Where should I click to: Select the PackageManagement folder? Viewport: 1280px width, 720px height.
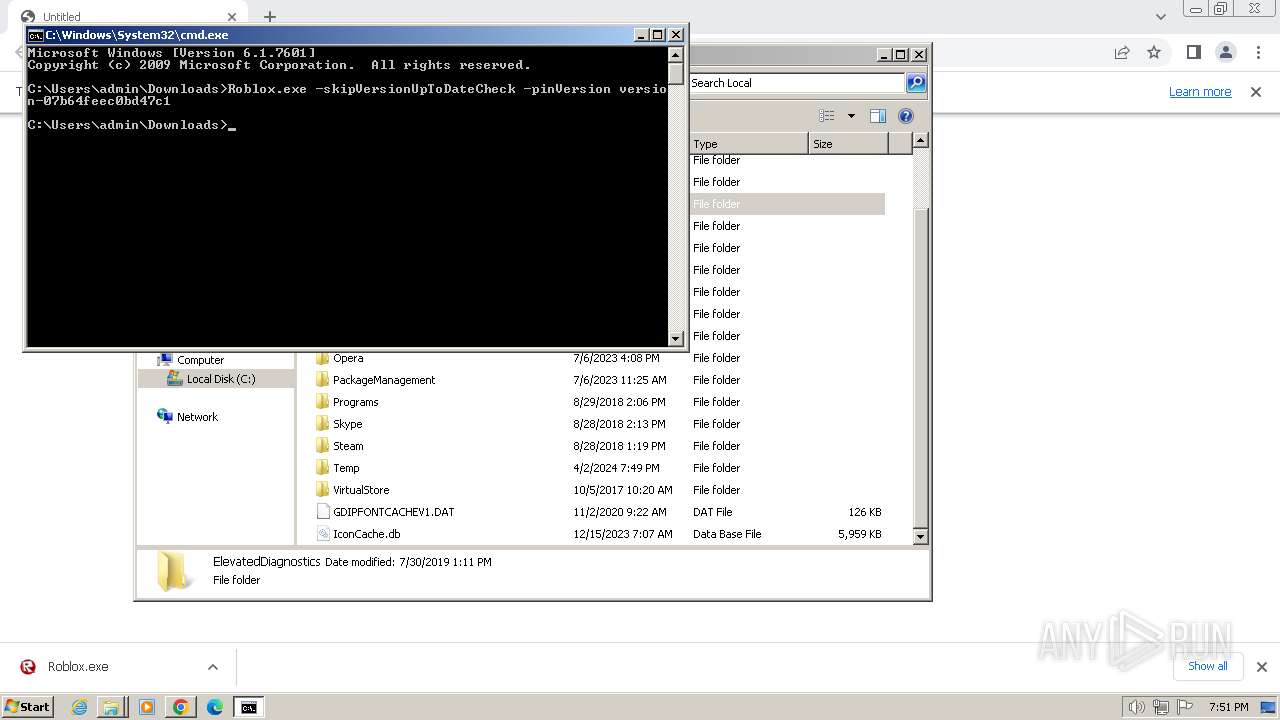[x=384, y=380]
